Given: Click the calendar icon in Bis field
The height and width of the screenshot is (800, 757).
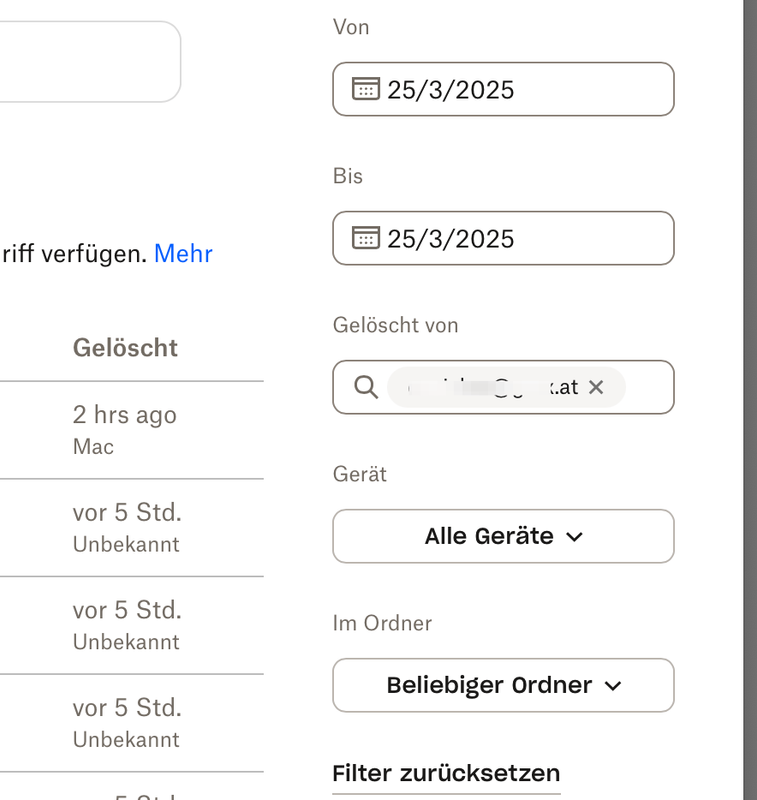Looking at the screenshot, I should click(x=366, y=238).
